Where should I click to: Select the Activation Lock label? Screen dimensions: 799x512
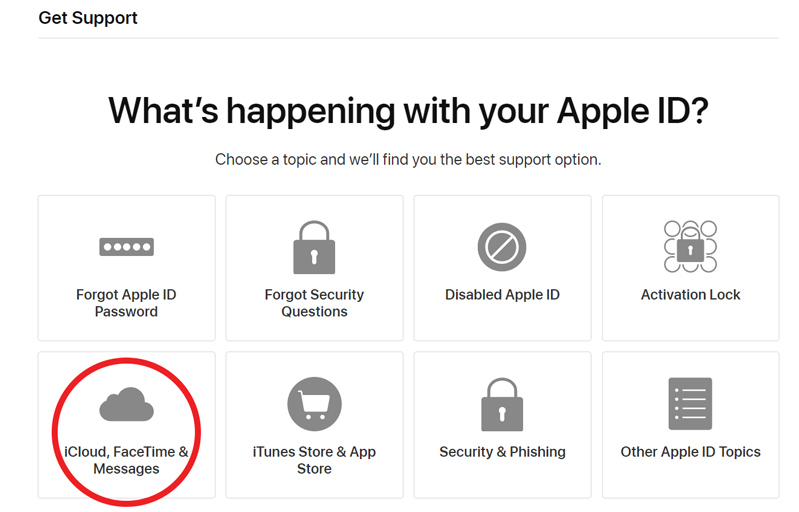pyautogui.click(x=690, y=295)
